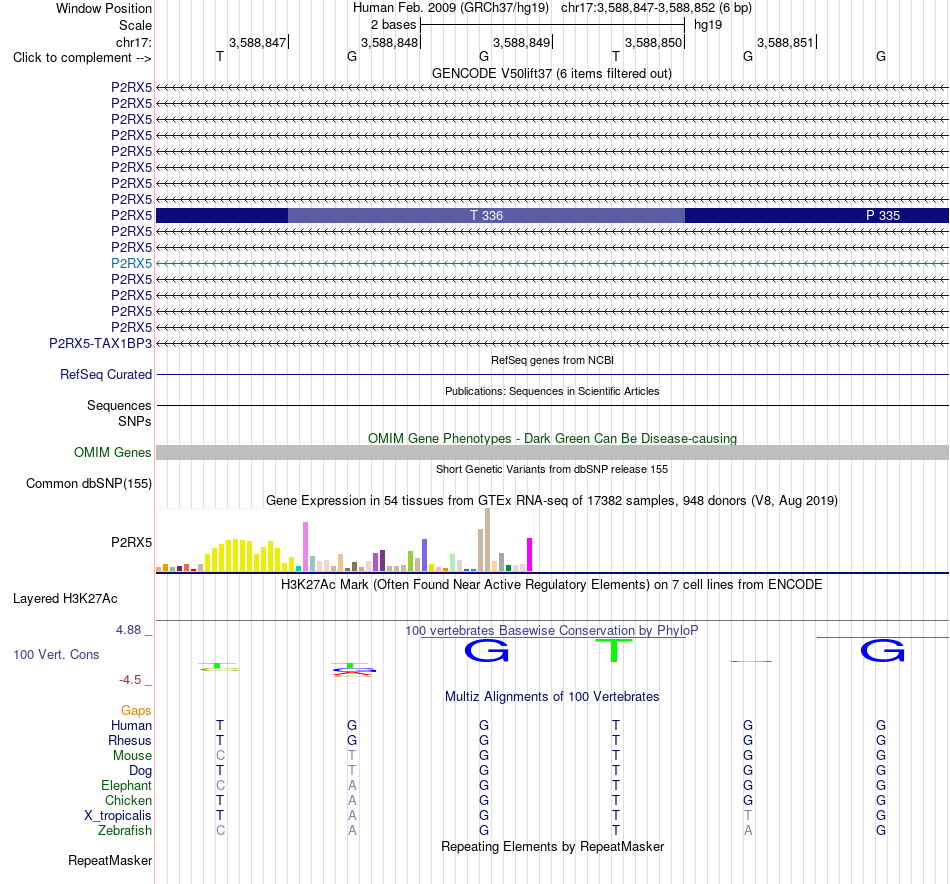Click the T 336 codon block
The width and height of the screenshot is (950, 884).
(x=487, y=215)
